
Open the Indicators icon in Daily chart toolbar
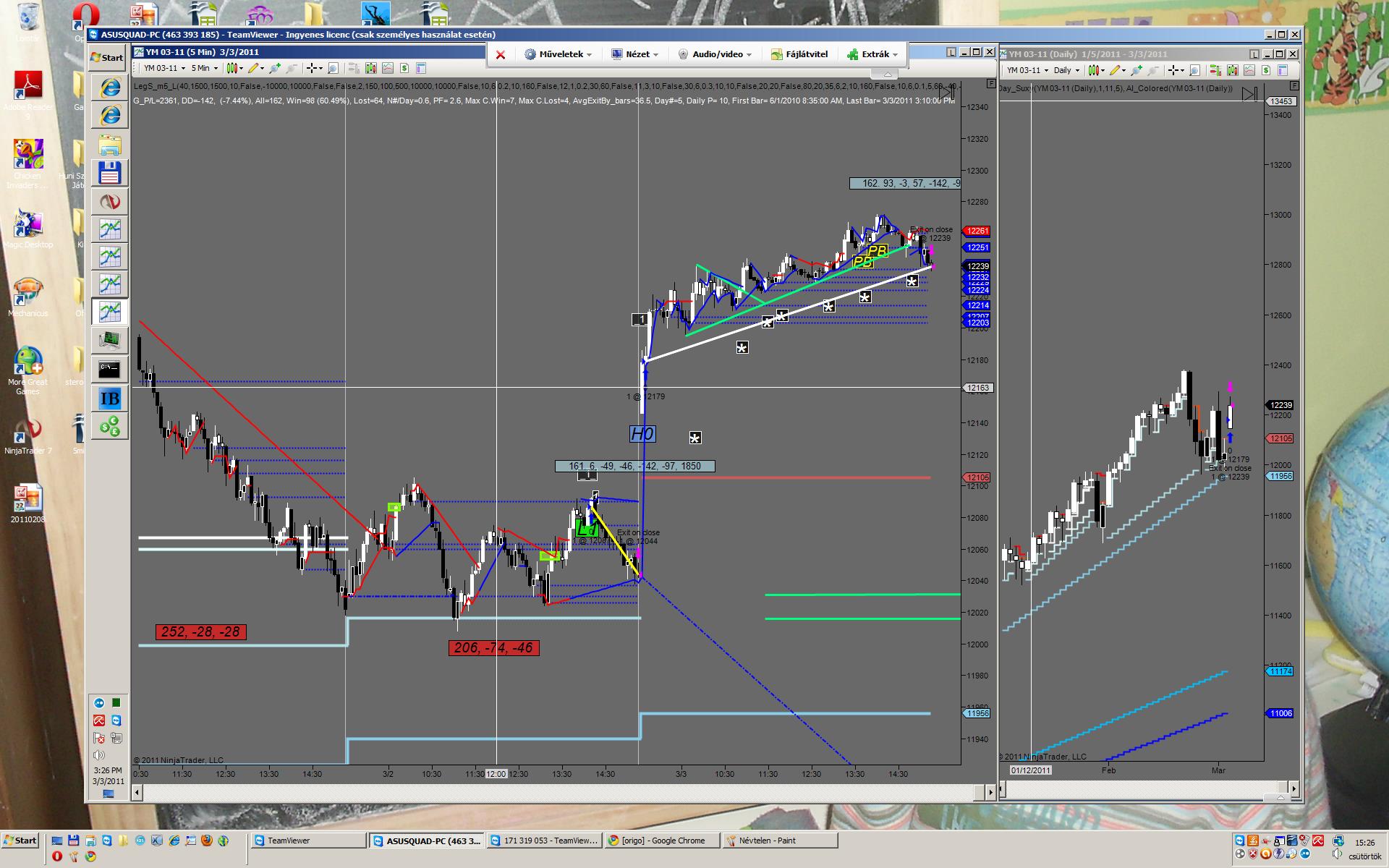pyautogui.click(x=1249, y=70)
